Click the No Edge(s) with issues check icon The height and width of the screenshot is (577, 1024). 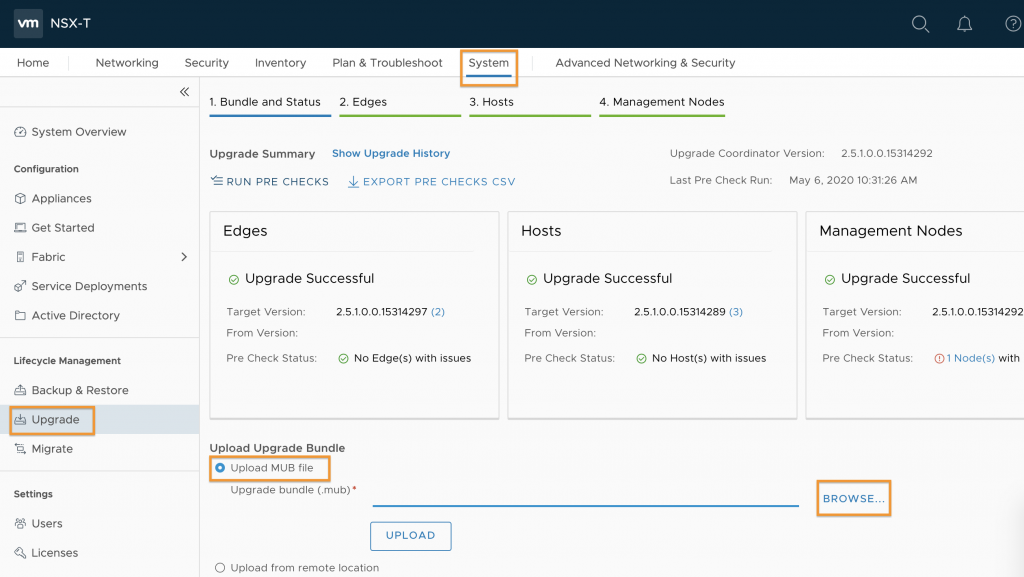click(x=344, y=358)
